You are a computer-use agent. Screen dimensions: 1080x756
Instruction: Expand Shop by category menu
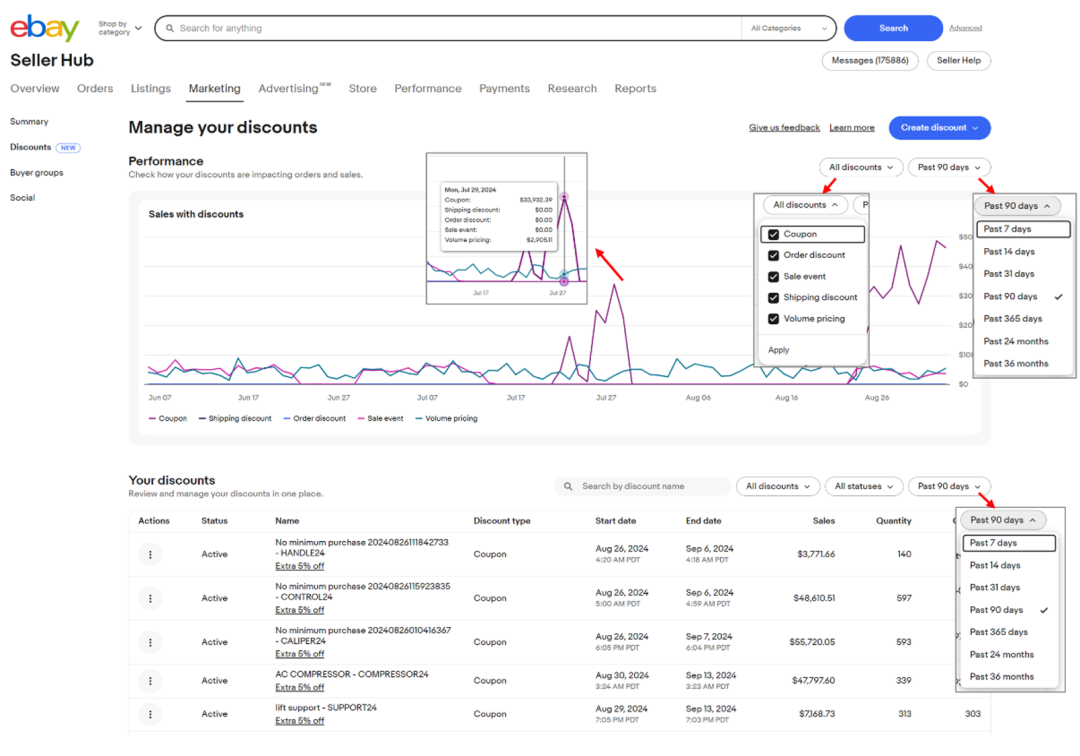pyautogui.click(x=120, y=28)
